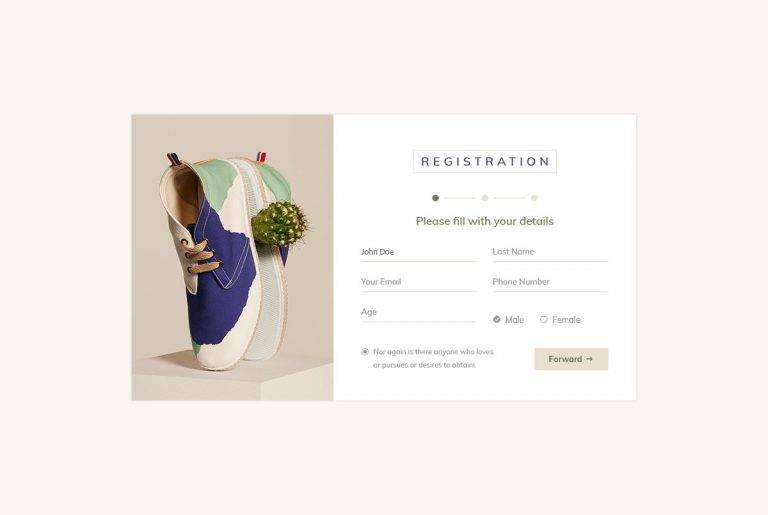Click the "Nor again is there anyone" agreement text

click(x=432, y=358)
